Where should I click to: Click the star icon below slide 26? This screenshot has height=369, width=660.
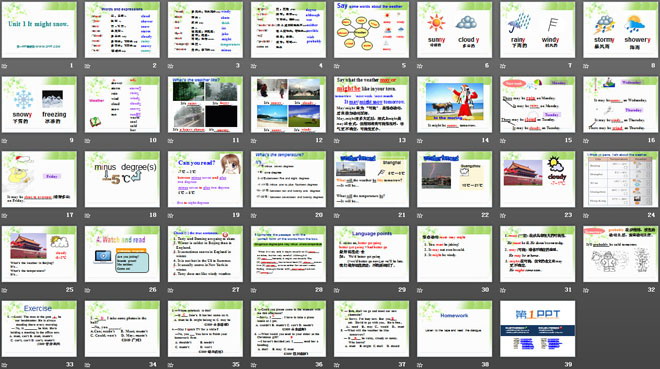[x=88, y=290]
